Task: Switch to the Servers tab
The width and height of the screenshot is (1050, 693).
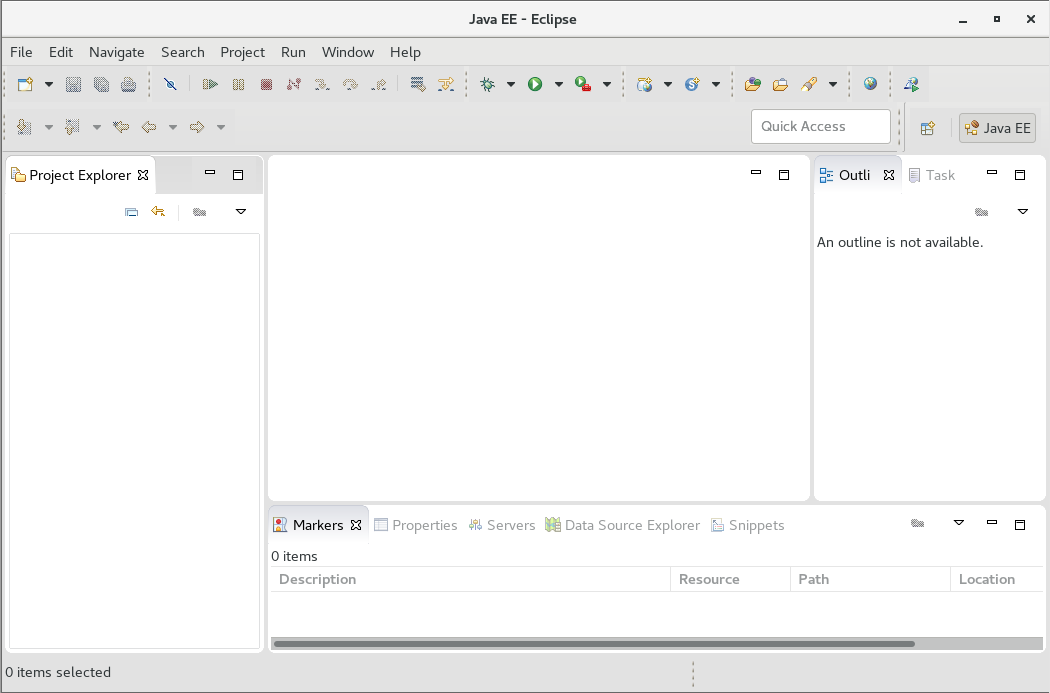Action: point(502,525)
